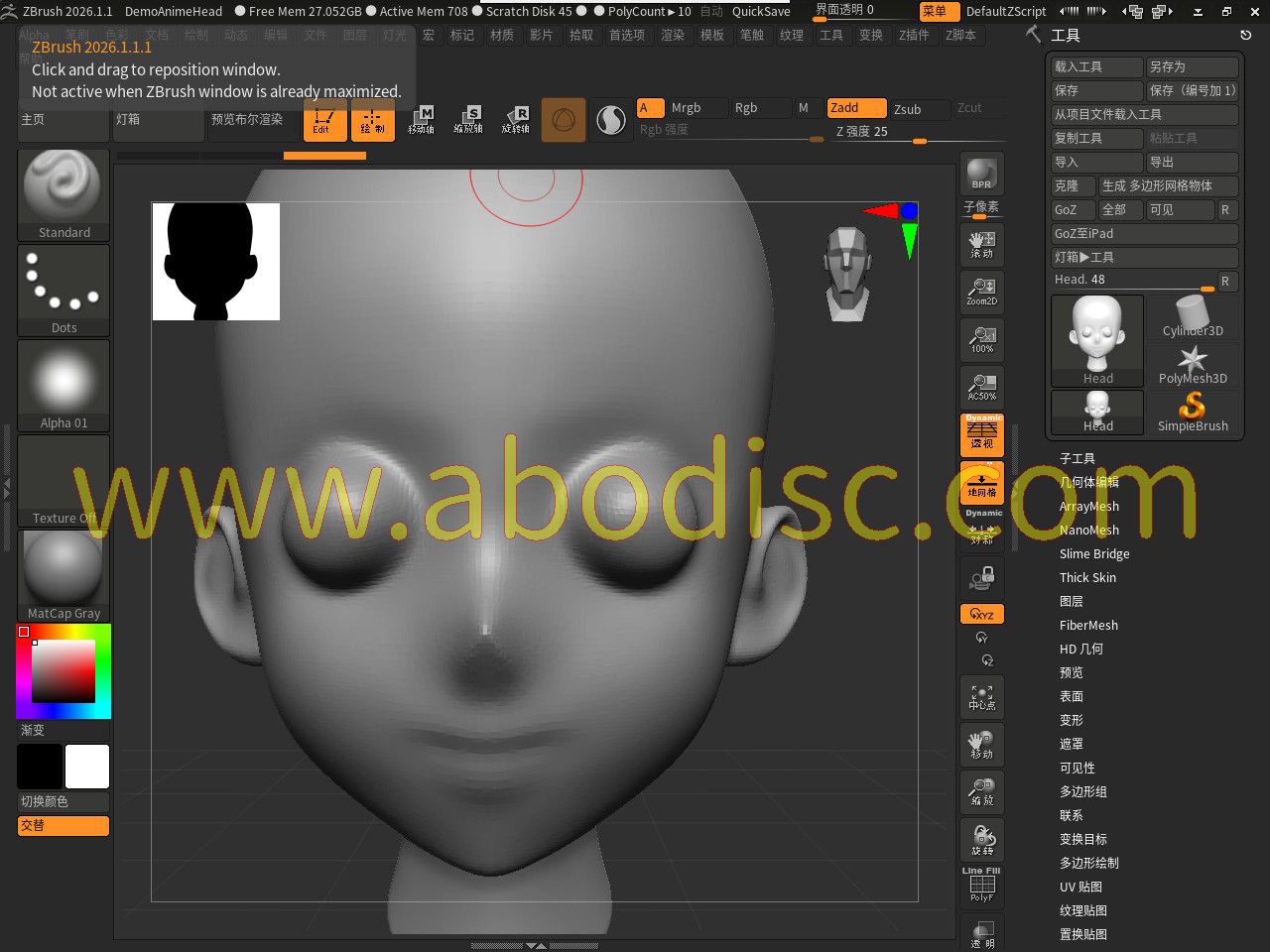Expand the 变形 deformation section
1270x952 pixels.
click(1071, 720)
